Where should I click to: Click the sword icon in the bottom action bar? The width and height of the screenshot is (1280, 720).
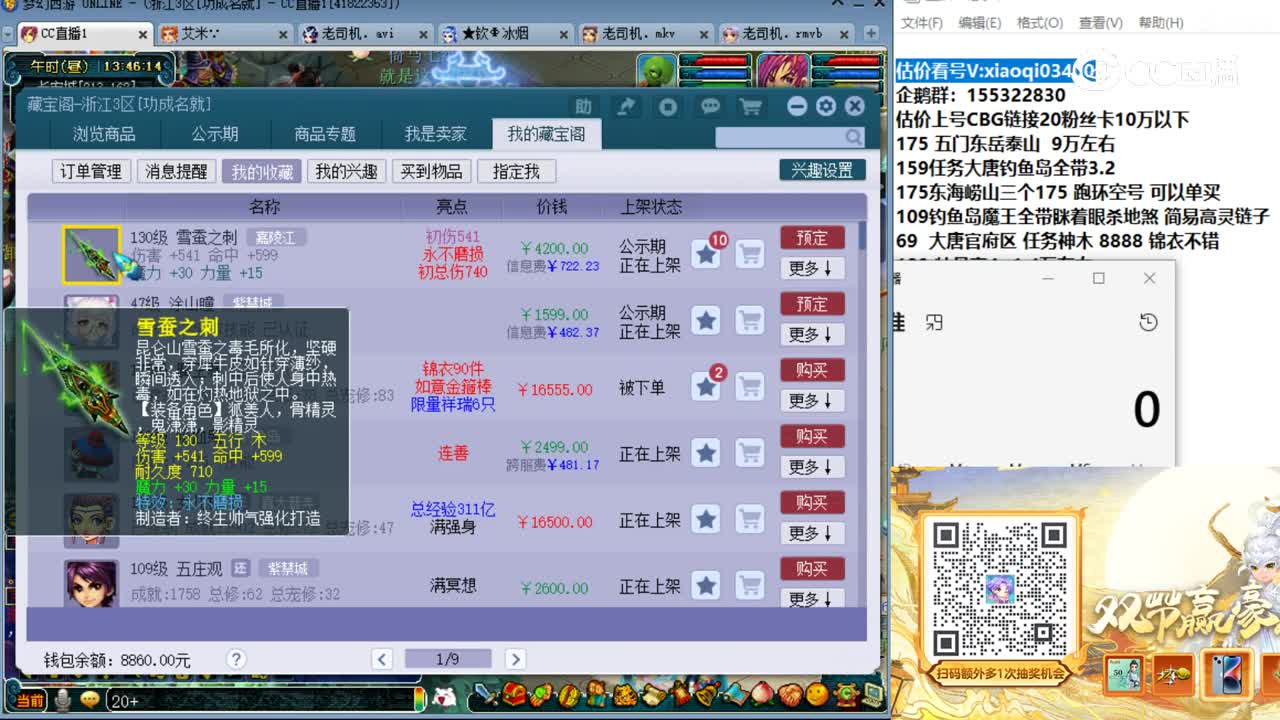(487, 694)
